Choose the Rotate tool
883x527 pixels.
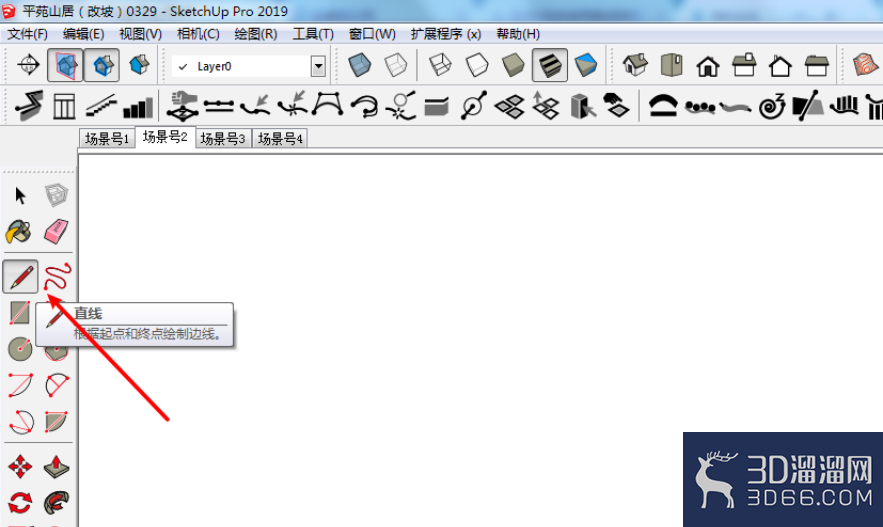[20, 503]
